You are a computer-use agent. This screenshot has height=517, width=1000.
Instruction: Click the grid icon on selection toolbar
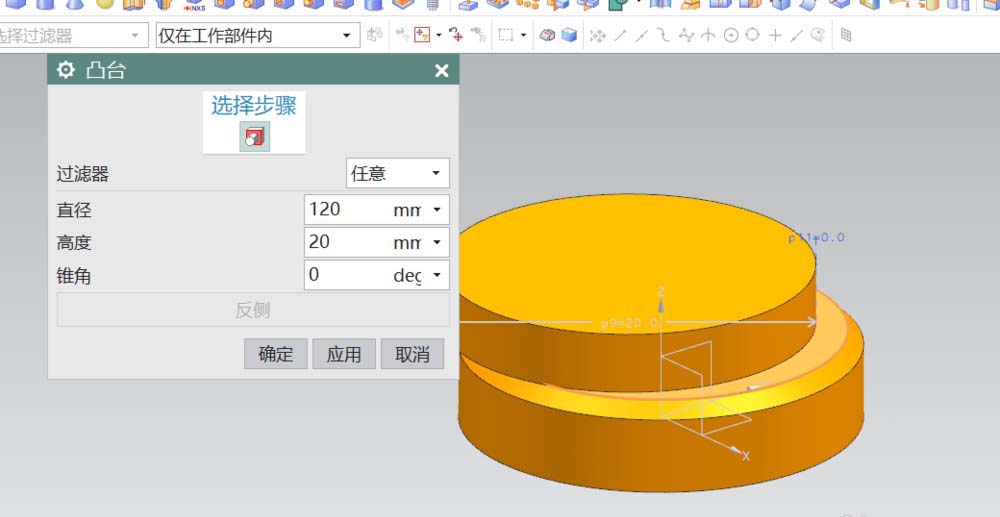coord(846,36)
